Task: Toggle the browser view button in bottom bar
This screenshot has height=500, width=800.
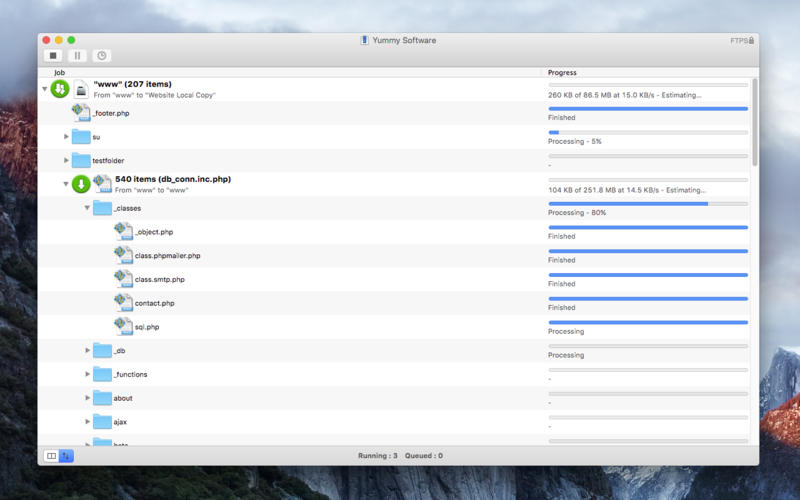Action: coord(51,456)
